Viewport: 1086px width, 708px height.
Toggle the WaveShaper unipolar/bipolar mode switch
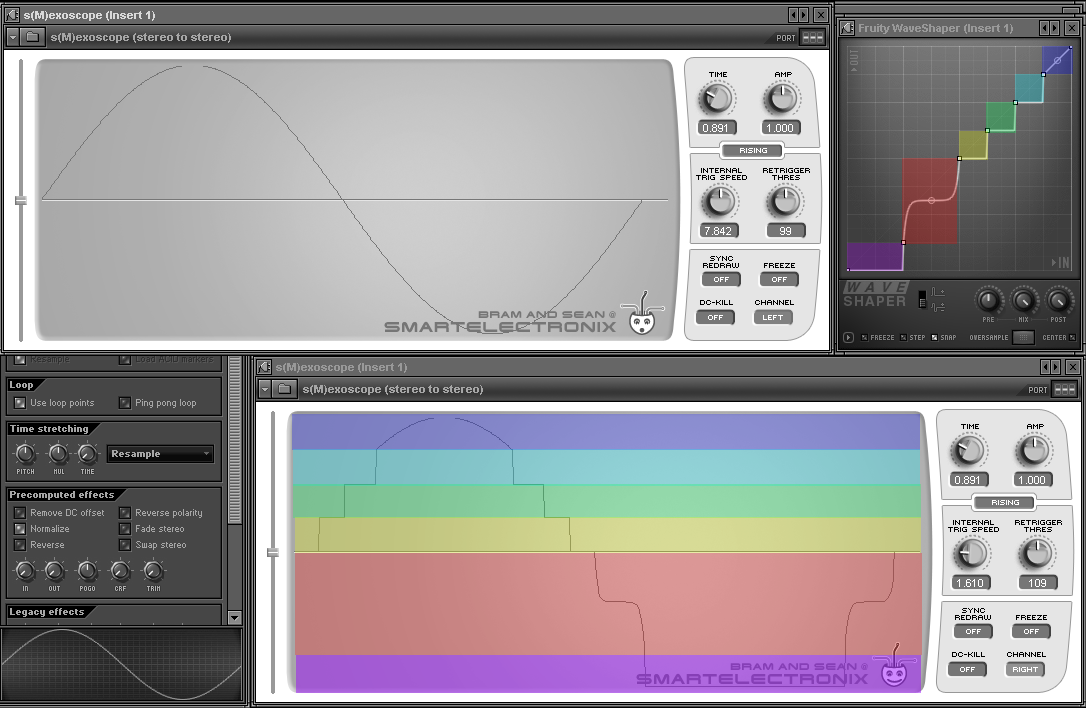click(x=923, y=299)
